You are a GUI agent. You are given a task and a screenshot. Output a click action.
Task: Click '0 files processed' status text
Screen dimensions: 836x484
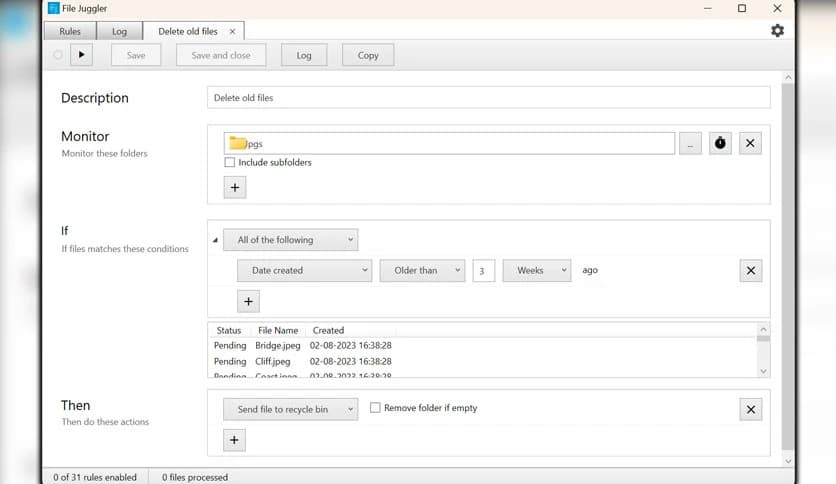pos(195,477)
